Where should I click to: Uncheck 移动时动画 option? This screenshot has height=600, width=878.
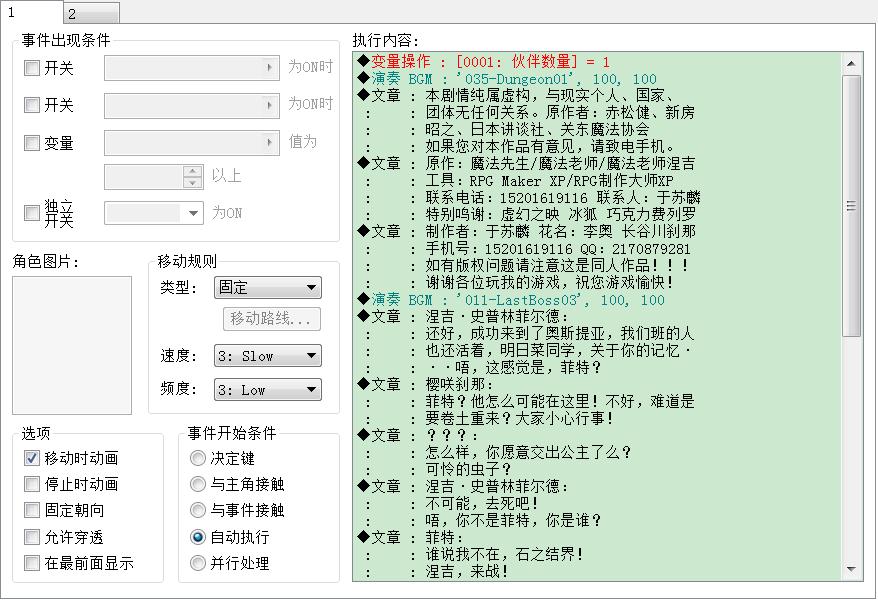pyautogui.click(x=32, y=458)
